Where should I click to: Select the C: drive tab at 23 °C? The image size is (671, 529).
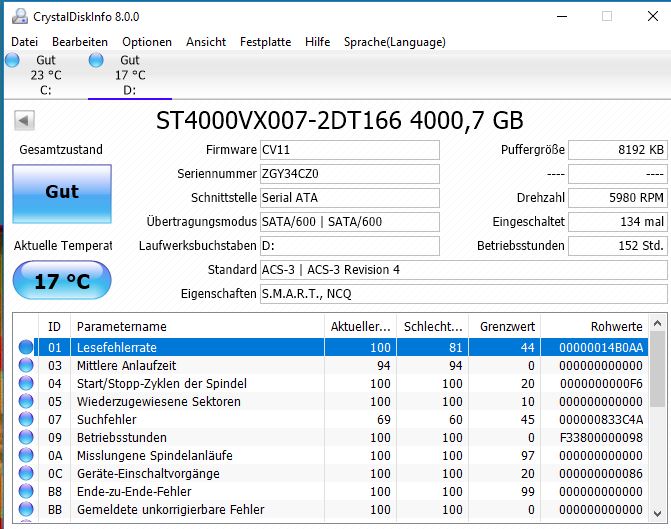pyautogui.click(x=45, y=75)
